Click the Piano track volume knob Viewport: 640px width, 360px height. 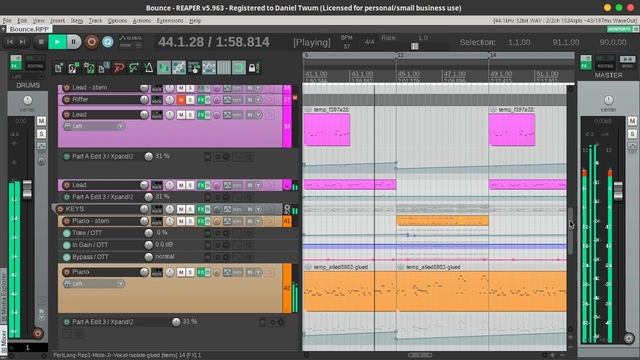(x=144, y=272)
